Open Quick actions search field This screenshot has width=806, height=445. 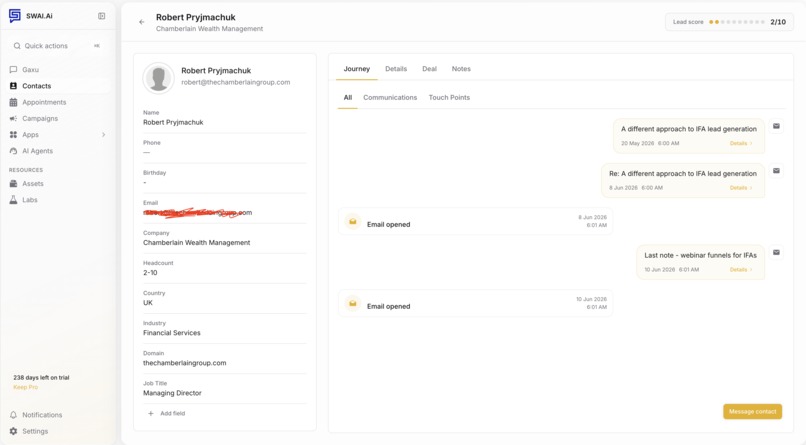[x=58, y=46]
